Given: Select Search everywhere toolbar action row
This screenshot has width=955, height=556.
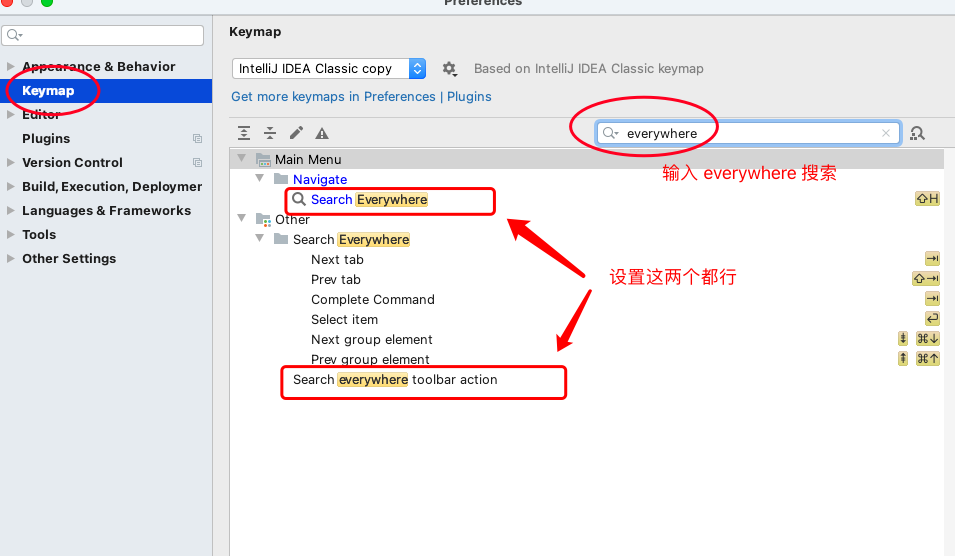Looking at the screenshot, I should click(x=395, y=379).
